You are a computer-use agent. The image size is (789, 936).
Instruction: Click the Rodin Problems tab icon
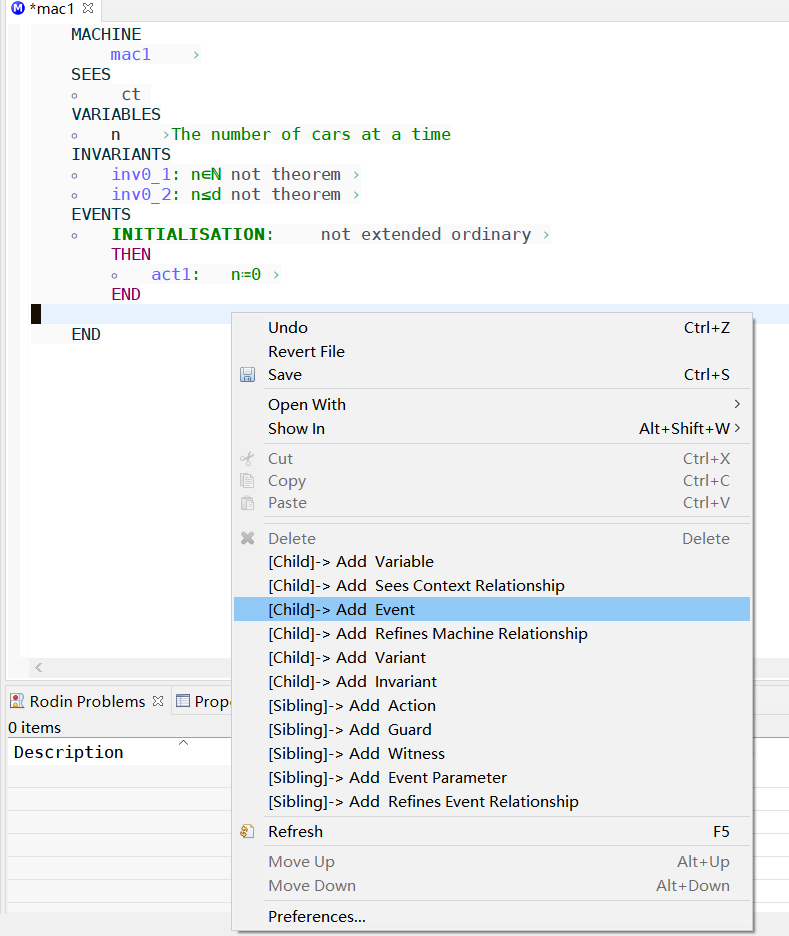pos(17,701)
